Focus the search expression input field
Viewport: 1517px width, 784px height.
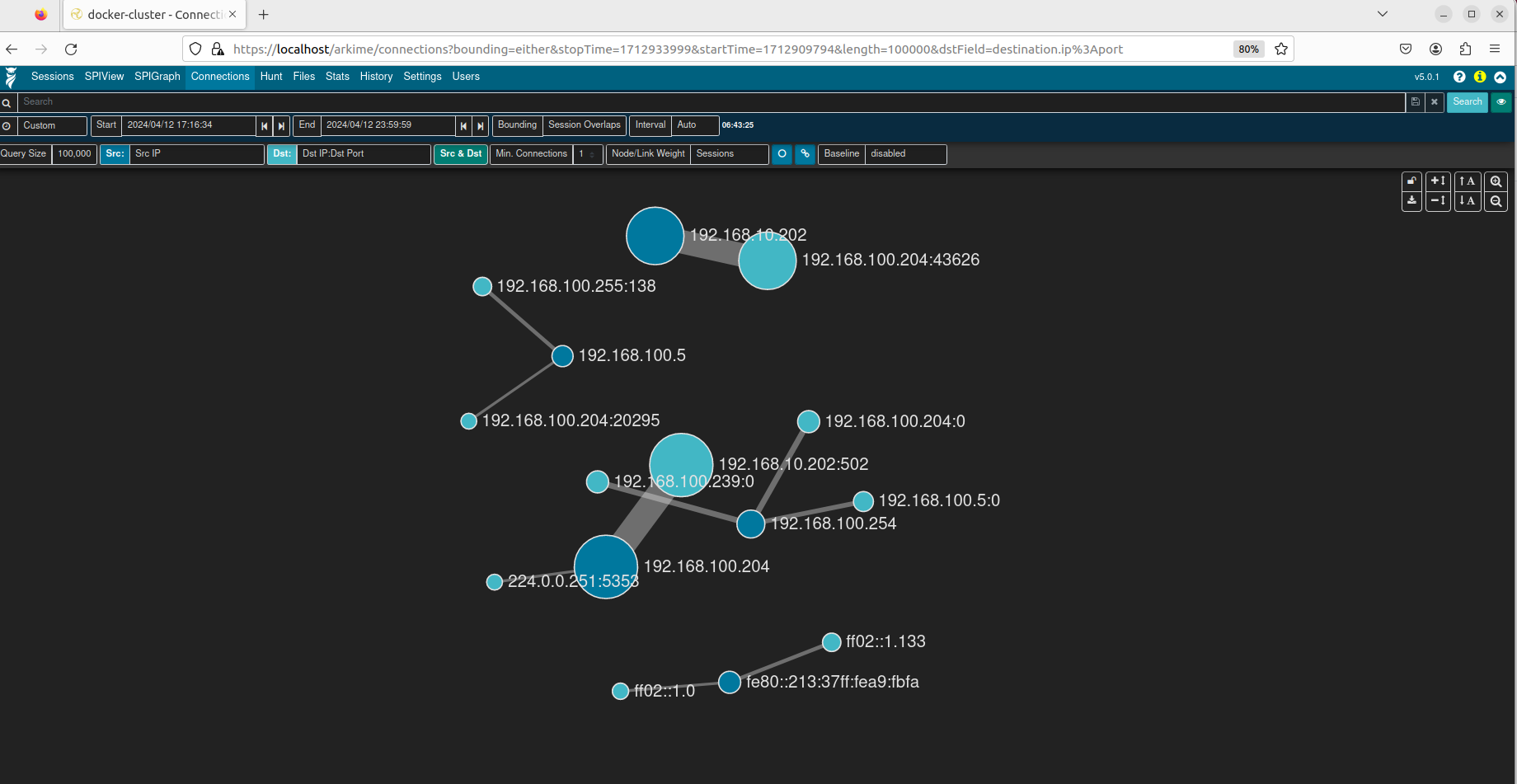point(709,102)
